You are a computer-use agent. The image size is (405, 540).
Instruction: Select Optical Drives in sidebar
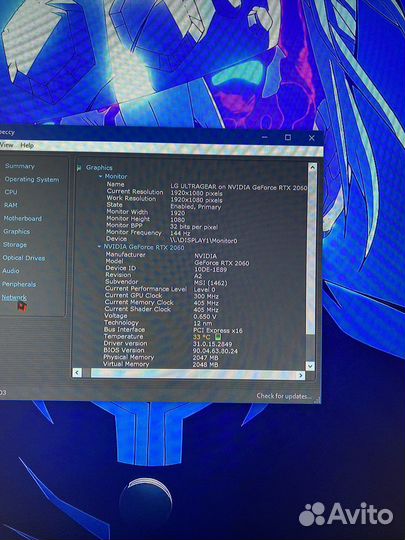click(x=23, y=258)
